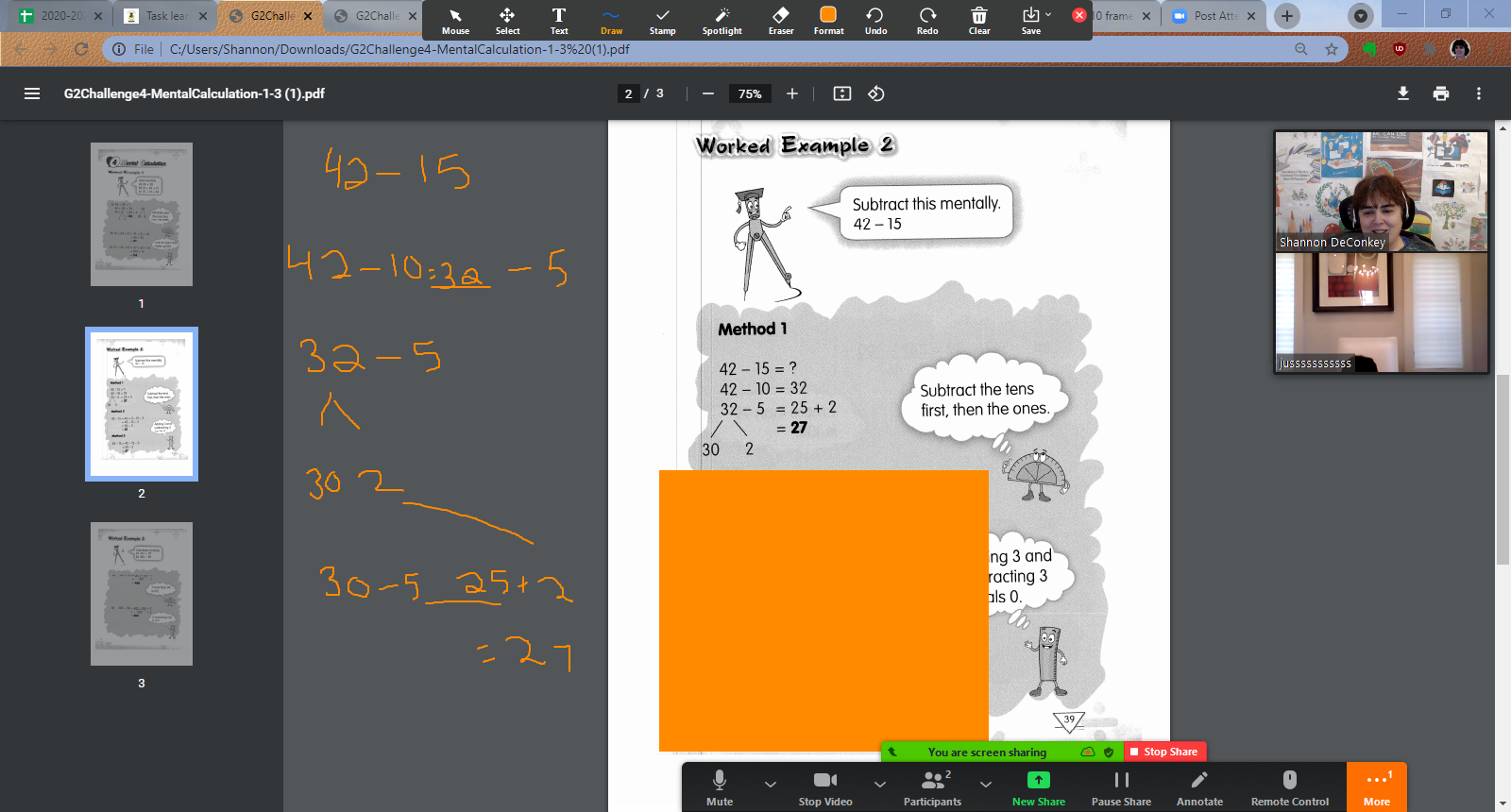Viewport: 1511px width, 812px height.
Task: Open the Stamp annotation tool
Action: [x=662, y=21]
